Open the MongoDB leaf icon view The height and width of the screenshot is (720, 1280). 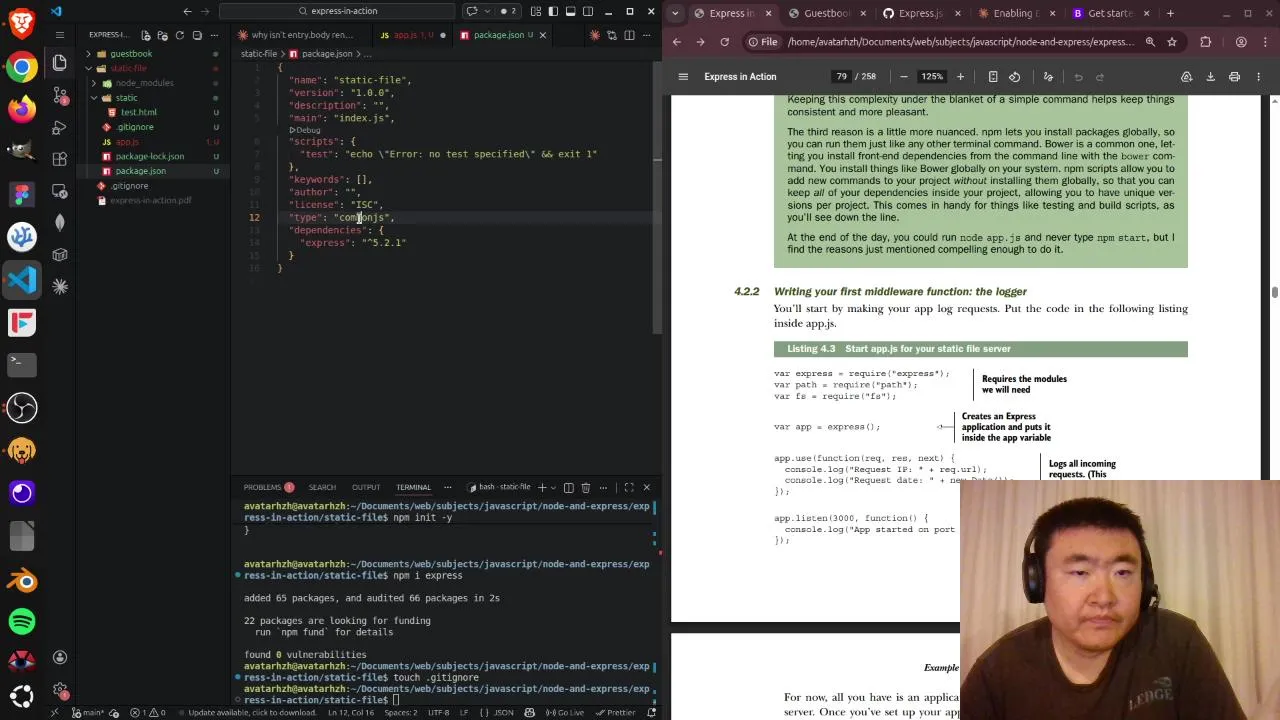(x=60, y=223)
